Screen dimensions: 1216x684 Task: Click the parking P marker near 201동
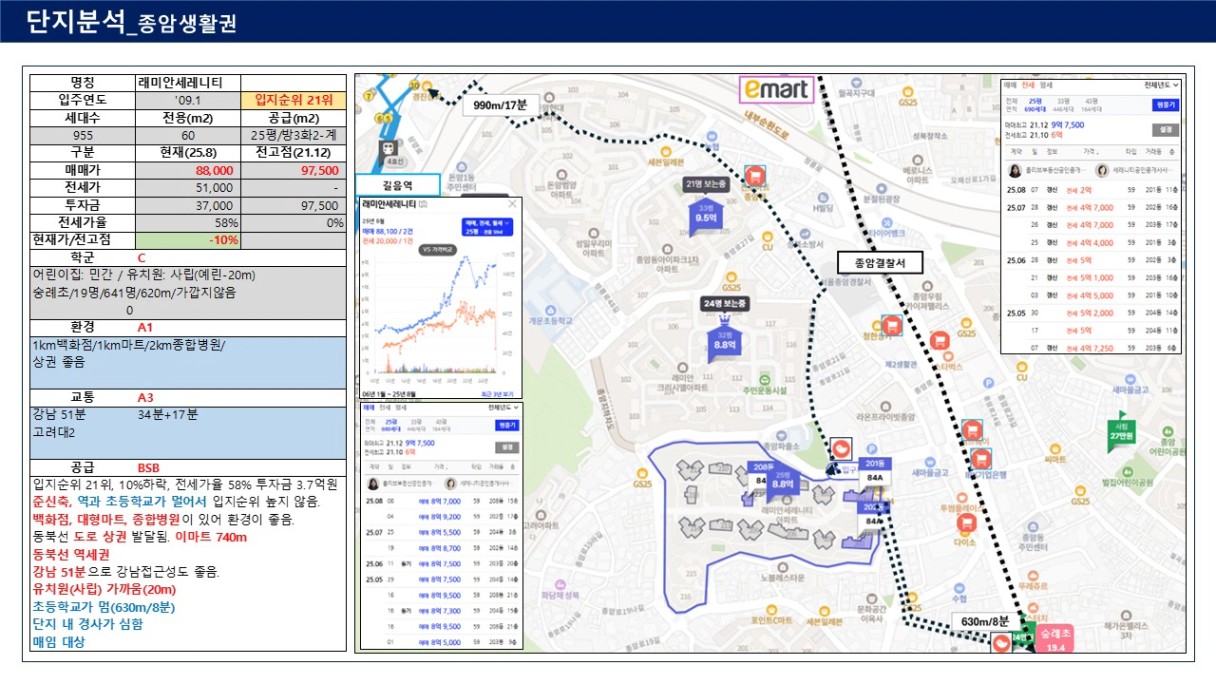(872, 450)
